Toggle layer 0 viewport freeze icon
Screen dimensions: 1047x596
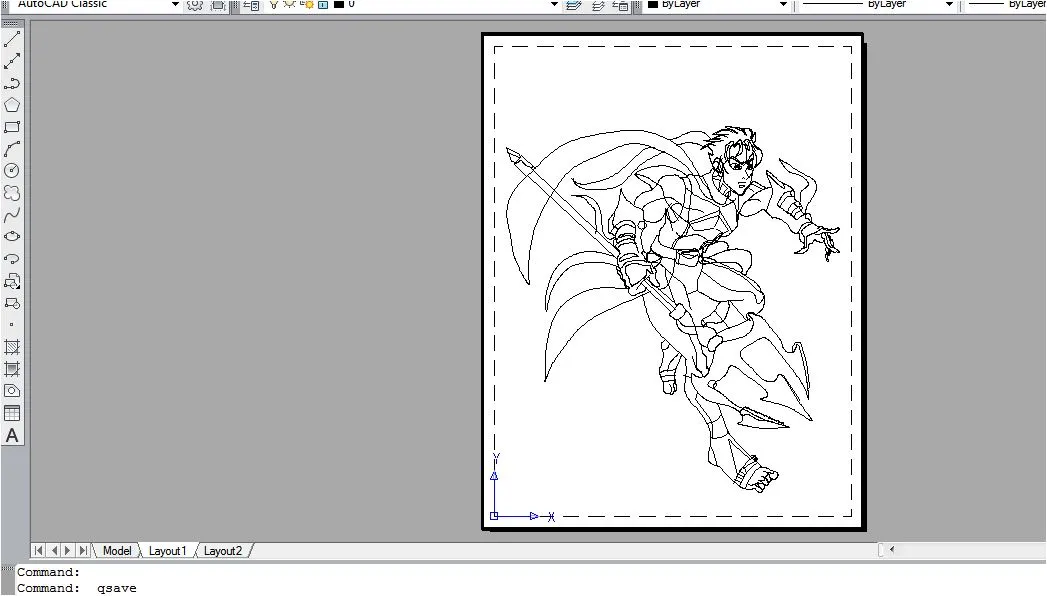tap(306, 4)
